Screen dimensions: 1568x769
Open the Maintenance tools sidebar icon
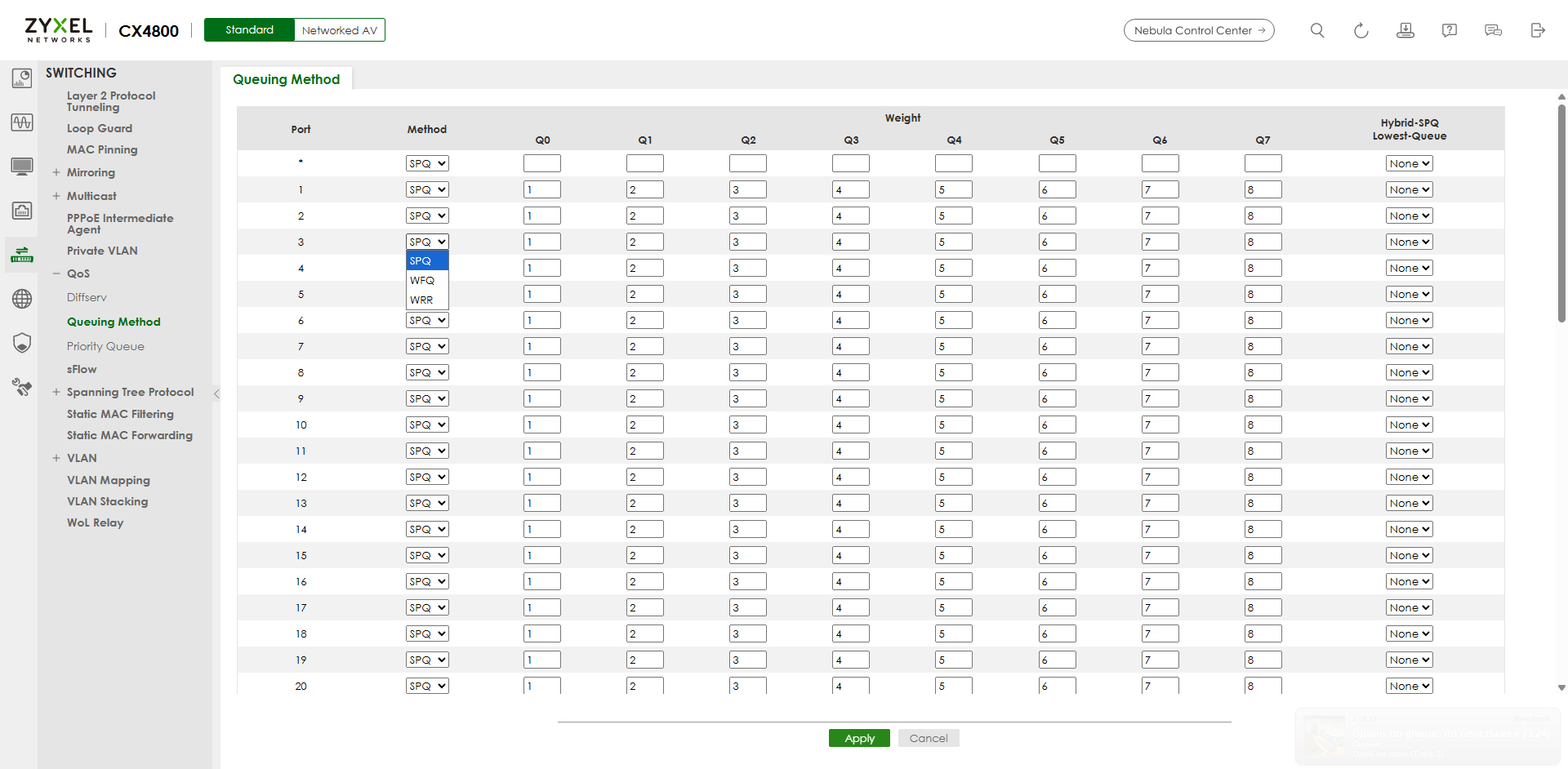click(x=22, y=387)
